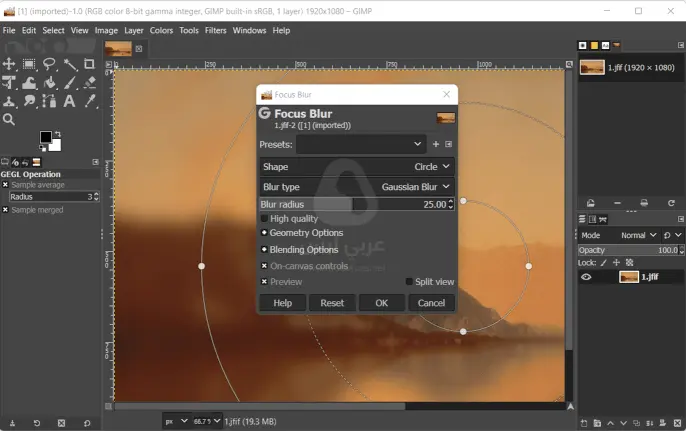Save current settings as named preset
Screen dimensions: 686x431
click(436, 145)
